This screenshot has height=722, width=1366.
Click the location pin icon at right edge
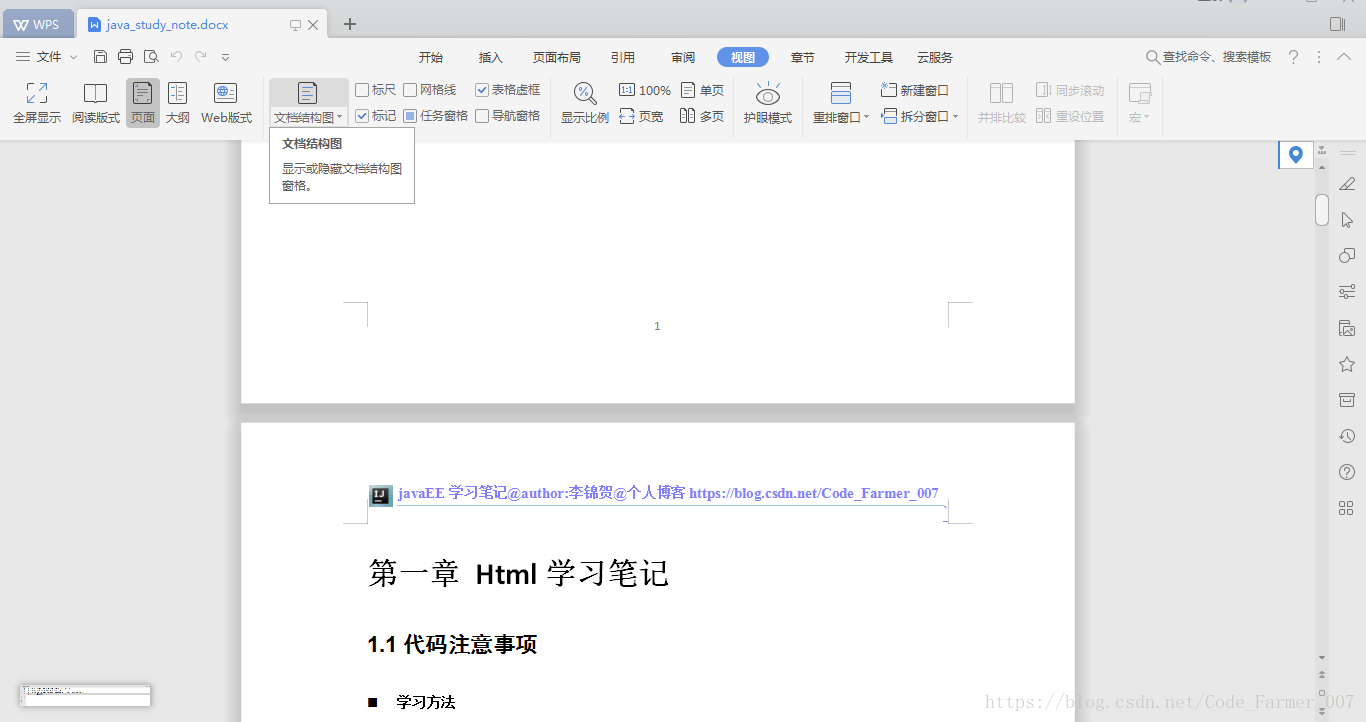[x=1296, y=154]
